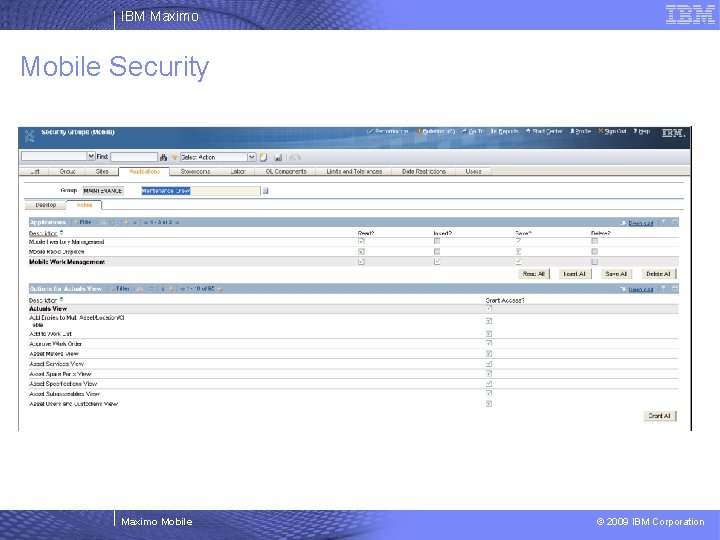Click next page arrow in Options table
The width and height of the screenshot is (720, 540).
[220, 289]
